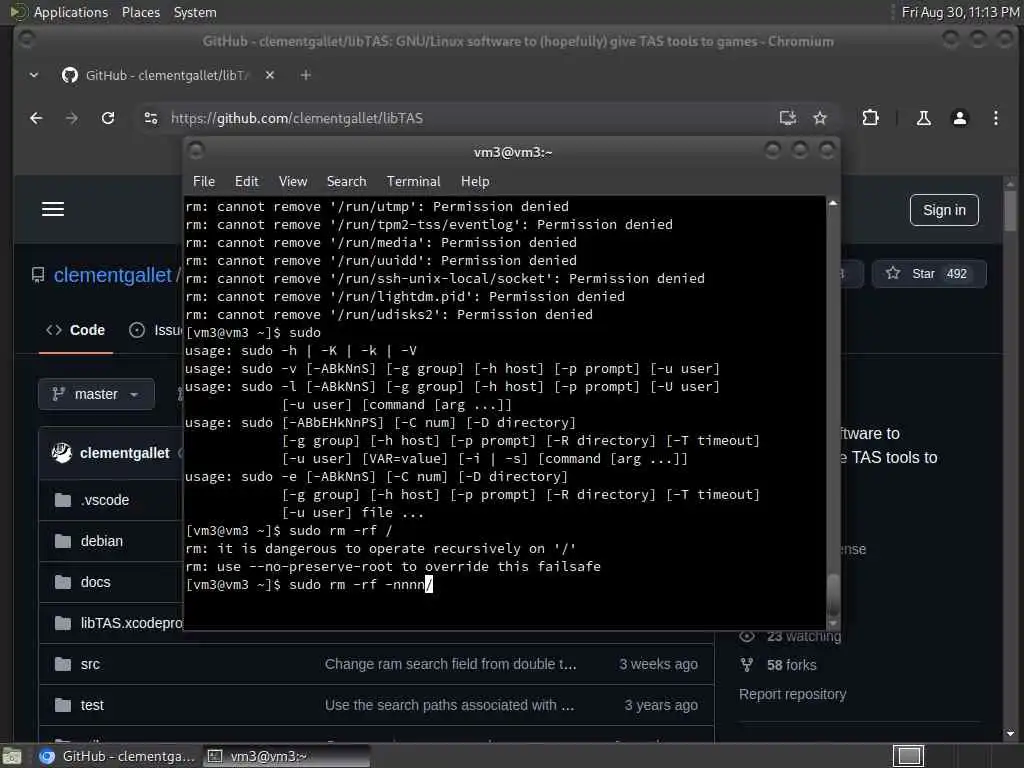Image resolution: width=1024 pixels, height=768 pixels.
Task: Click the Sign in button
Action: [x=944, y=210]
